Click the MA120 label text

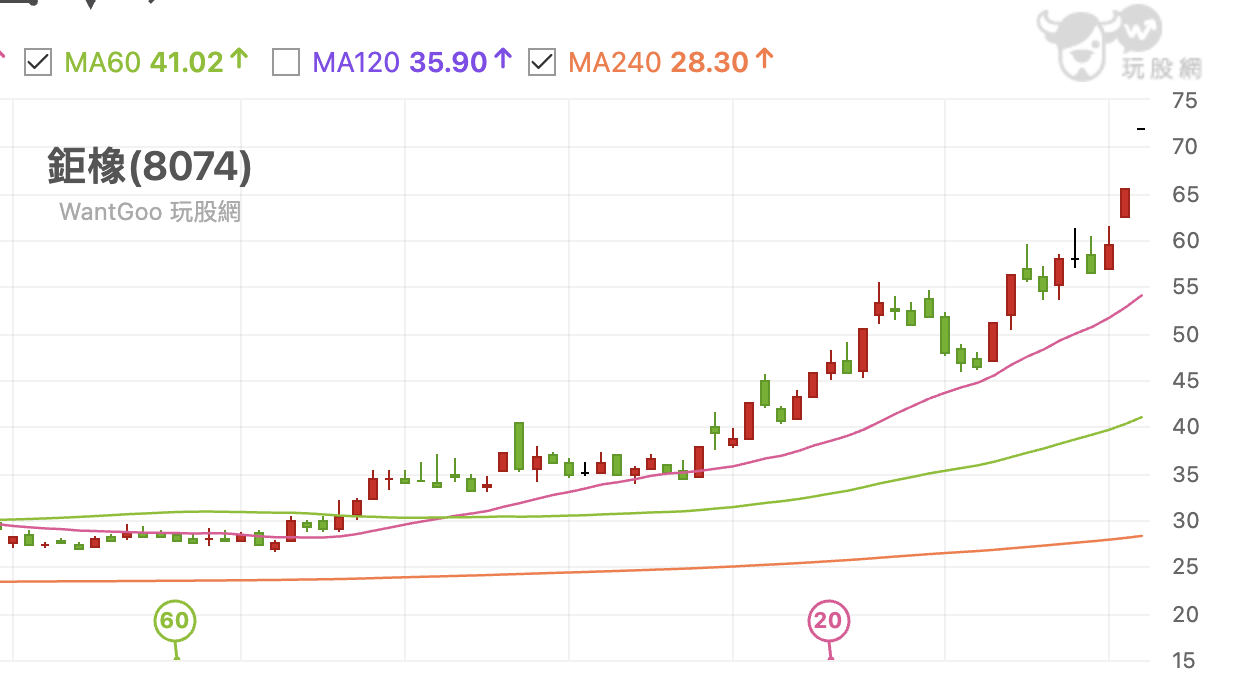357,62
